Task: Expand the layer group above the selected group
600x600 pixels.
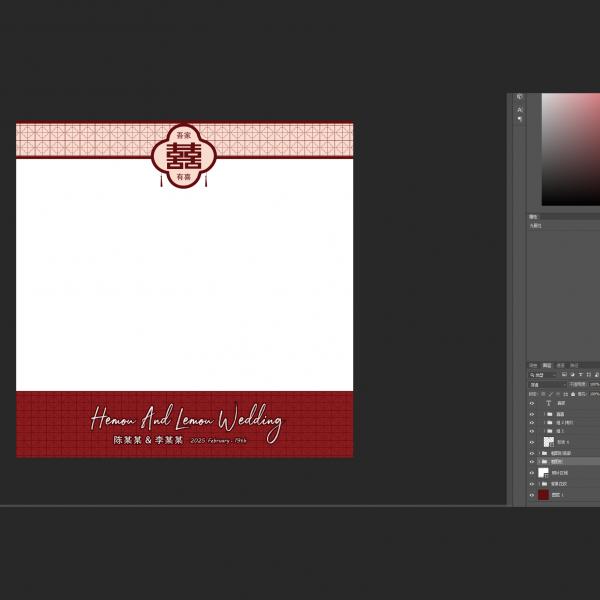Action: click(x=539, y=453)
